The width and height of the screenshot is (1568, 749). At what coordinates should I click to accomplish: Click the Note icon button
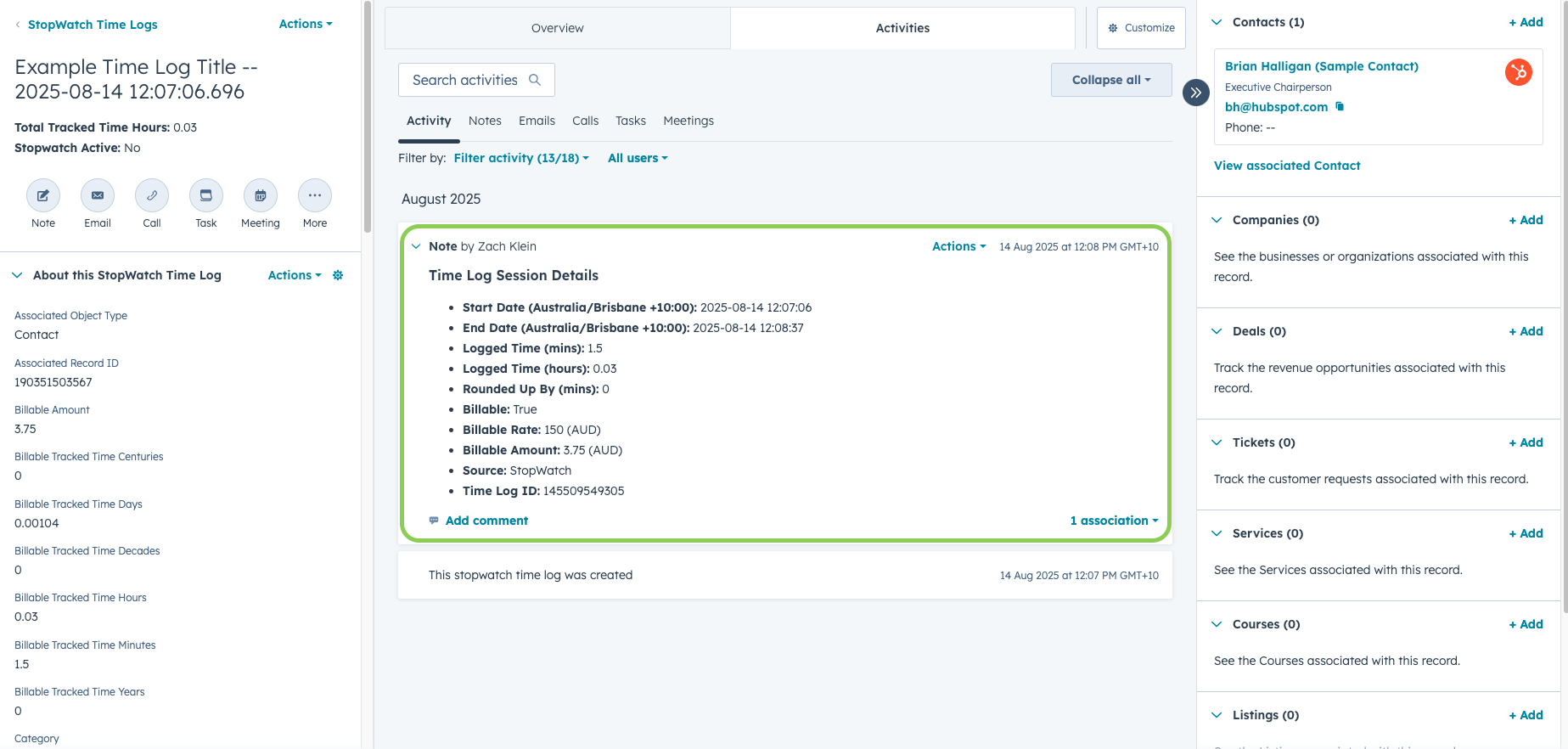[x=43, y=195]
